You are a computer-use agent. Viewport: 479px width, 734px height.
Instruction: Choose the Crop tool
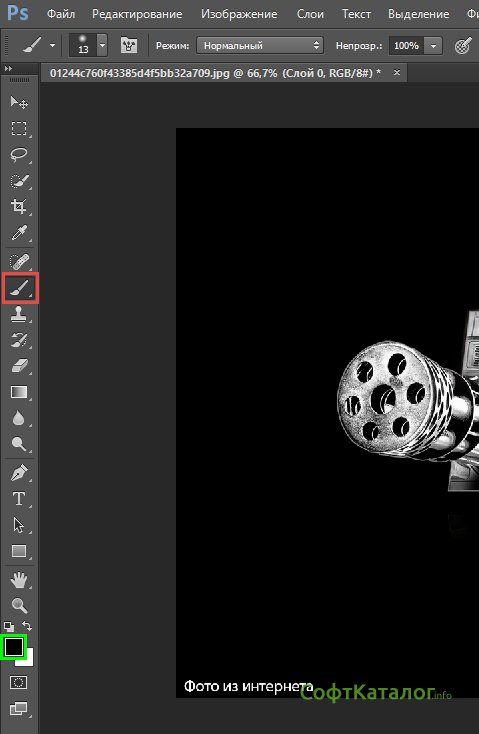click(19, 206)
